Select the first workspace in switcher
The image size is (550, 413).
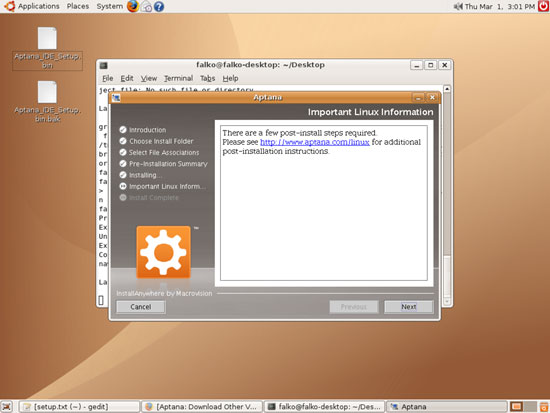pos(516,407)
